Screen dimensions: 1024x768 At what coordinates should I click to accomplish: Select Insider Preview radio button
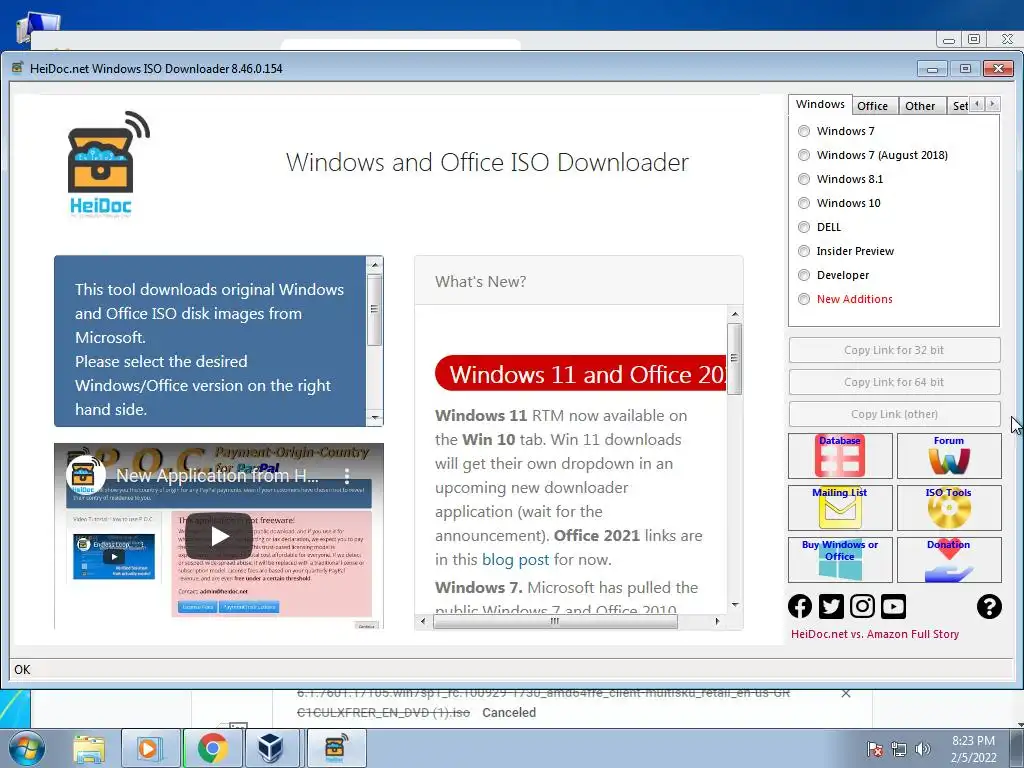pos(804,251)
